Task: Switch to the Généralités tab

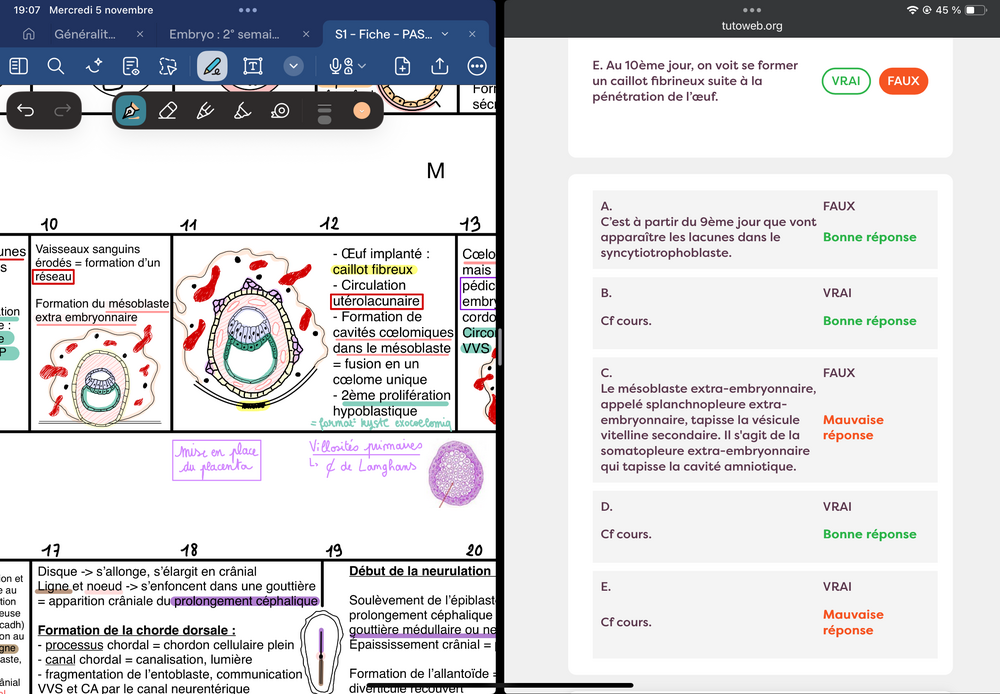Action: click(90, 34)
